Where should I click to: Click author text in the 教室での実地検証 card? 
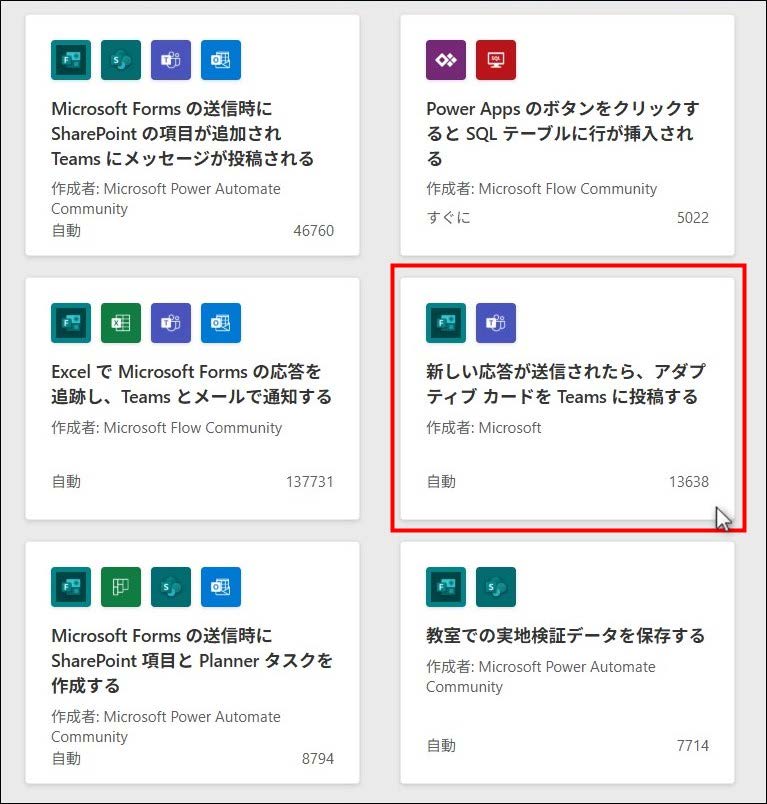click(x=541, y=677)
